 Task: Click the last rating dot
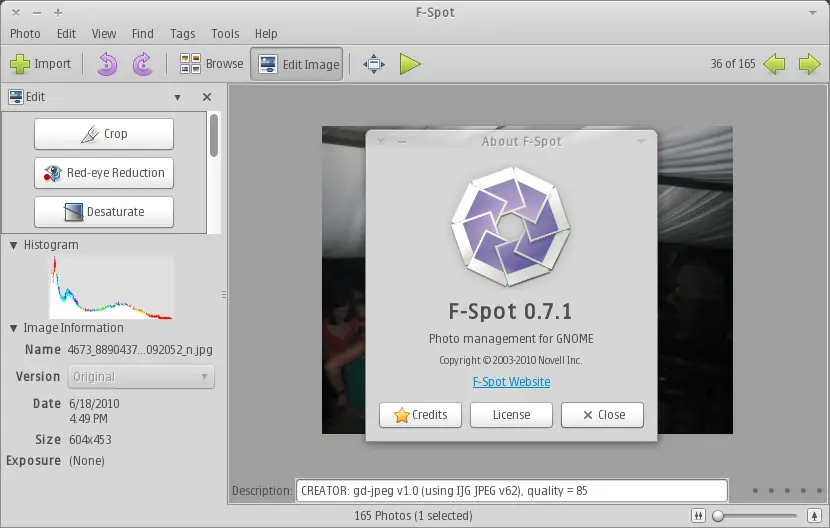click(819, 490)
